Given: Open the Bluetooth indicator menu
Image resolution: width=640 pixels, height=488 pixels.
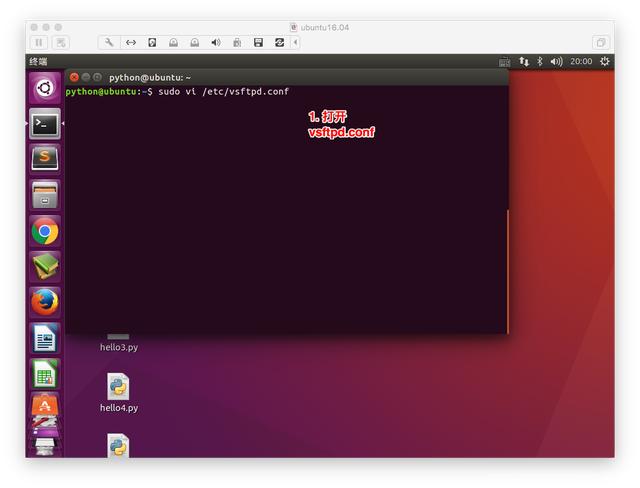Looking at the screenshot, I should click(540, 62).
